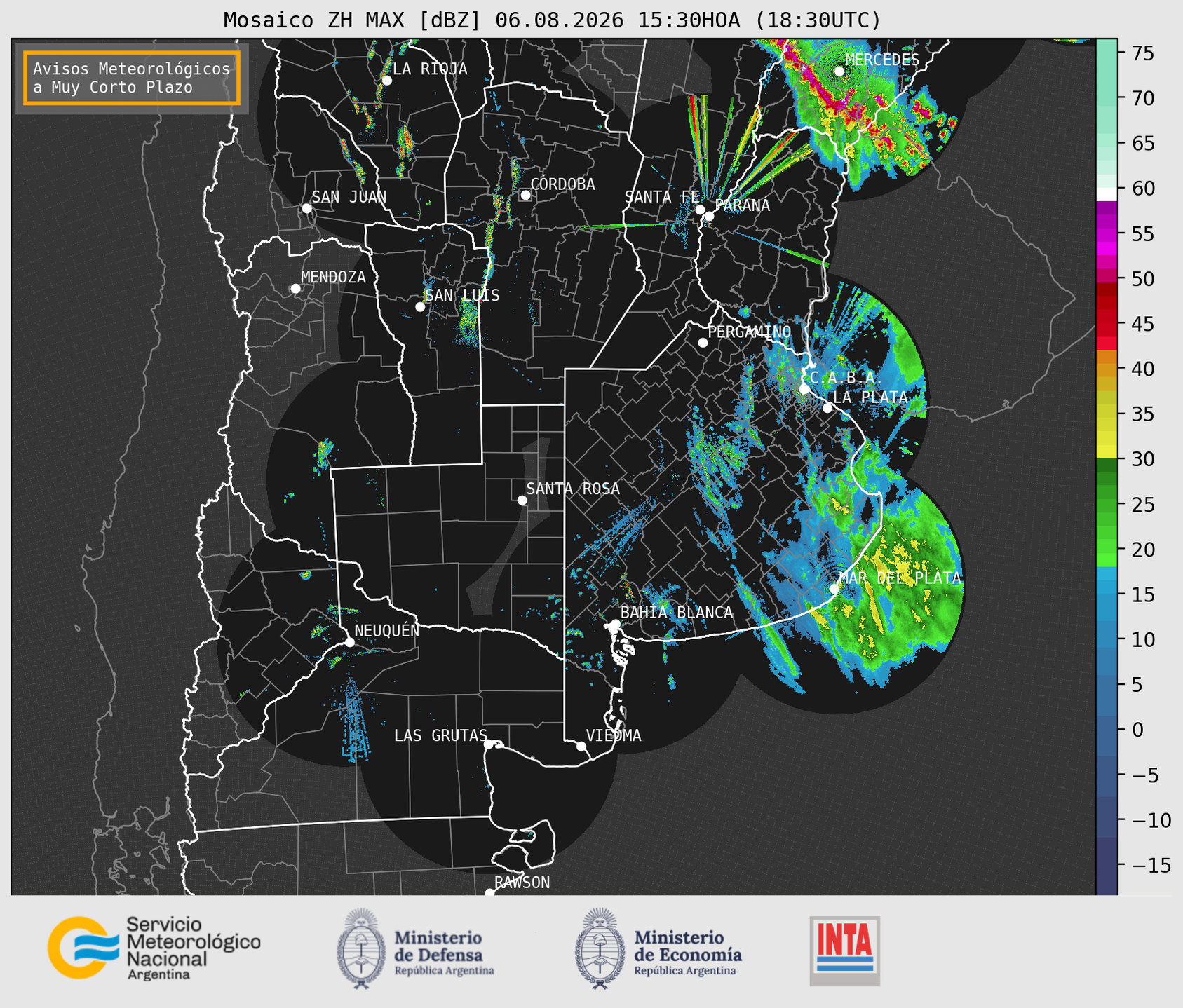This screenshot has width=1183, height=1008.
Task: Click the Avisos Meteorológicos a Muy Corto Plazo box
Action: coord(132,78)
